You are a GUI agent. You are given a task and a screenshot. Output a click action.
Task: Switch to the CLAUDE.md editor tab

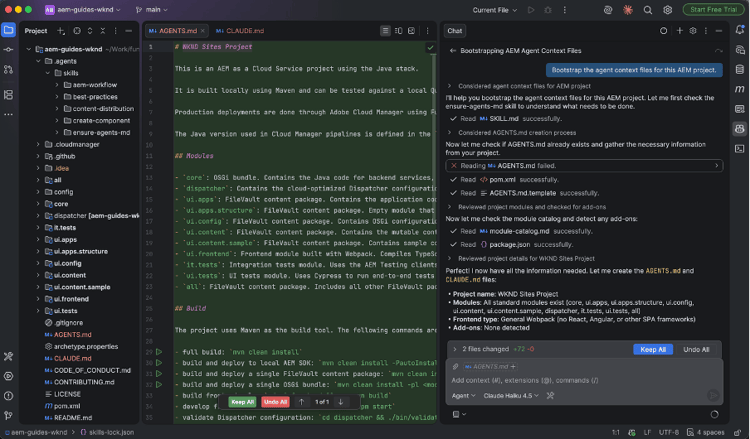point(240,31)
